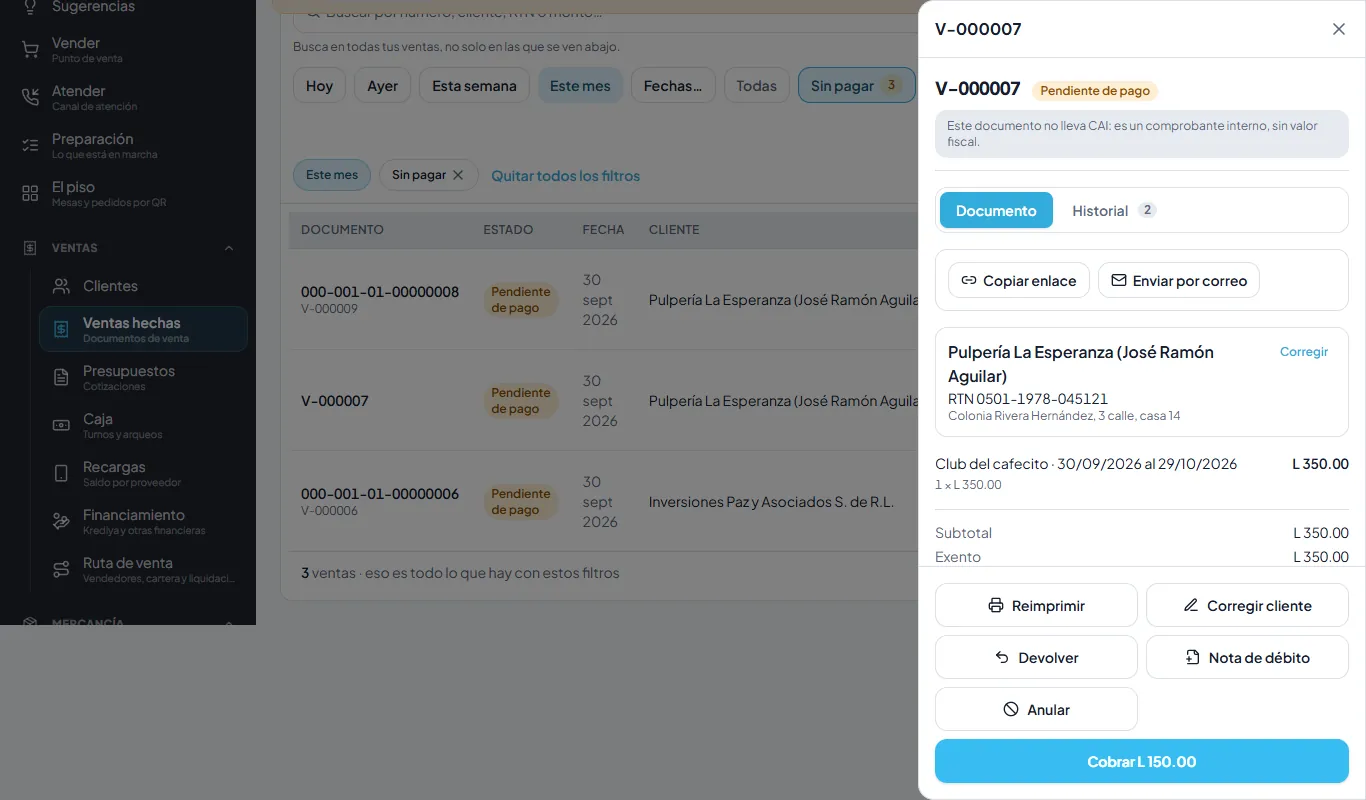Click the Cobrar L 150.00 button
1366x800 pixels.
pyautogui.click(x=1142, y=762)
